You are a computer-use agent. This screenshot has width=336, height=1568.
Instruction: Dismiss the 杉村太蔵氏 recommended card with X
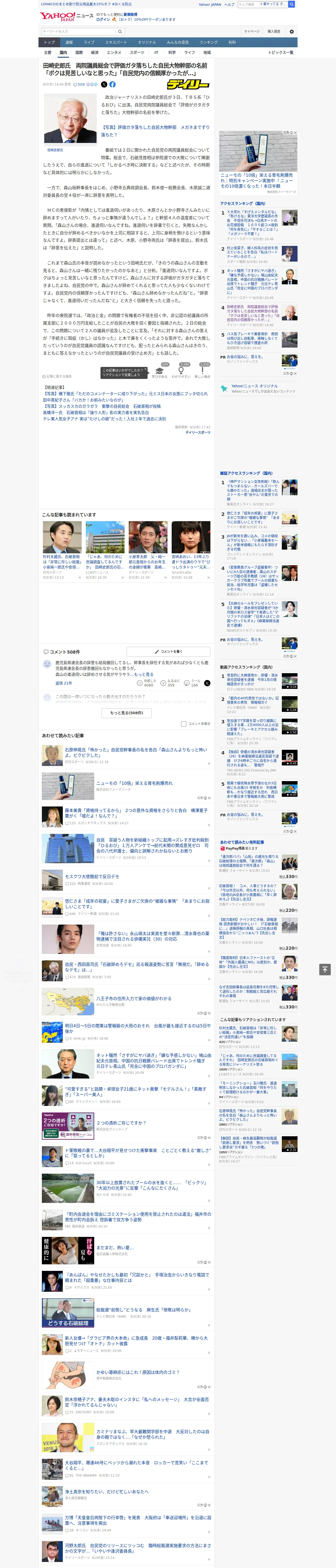tap(79, 578)
